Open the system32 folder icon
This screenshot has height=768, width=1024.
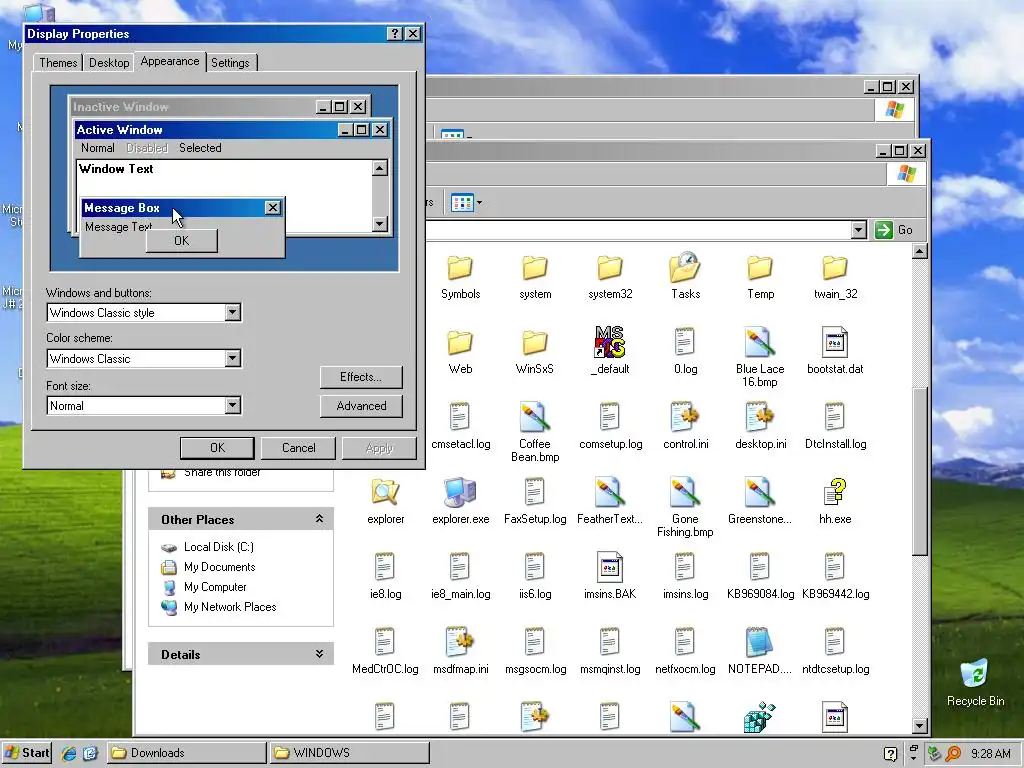coord(610,268)
